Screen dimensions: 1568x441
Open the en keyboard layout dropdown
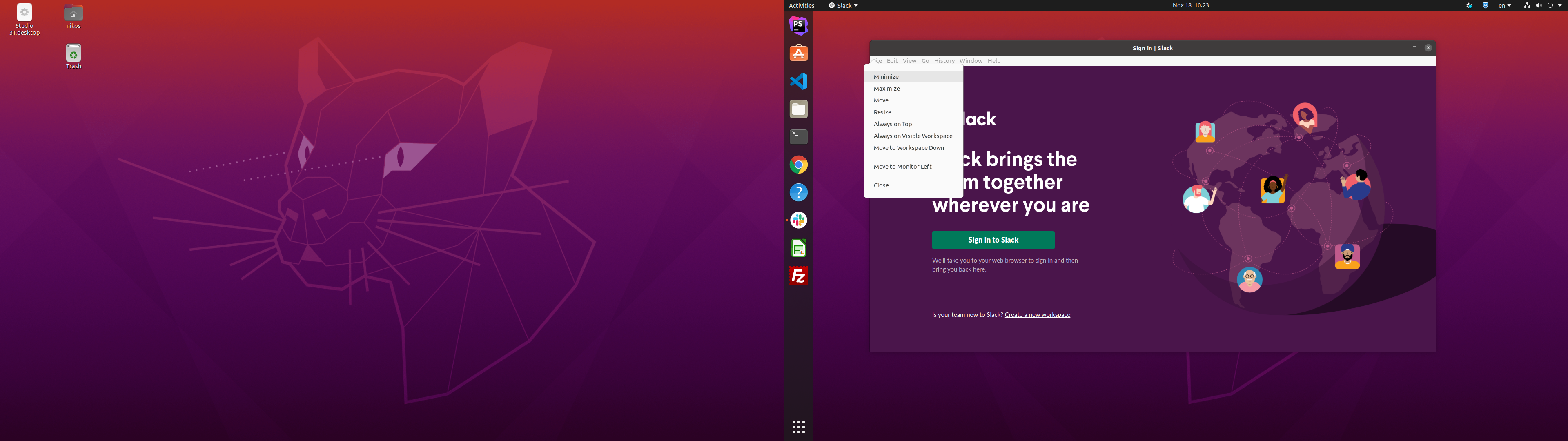[x=1504, y=5]
